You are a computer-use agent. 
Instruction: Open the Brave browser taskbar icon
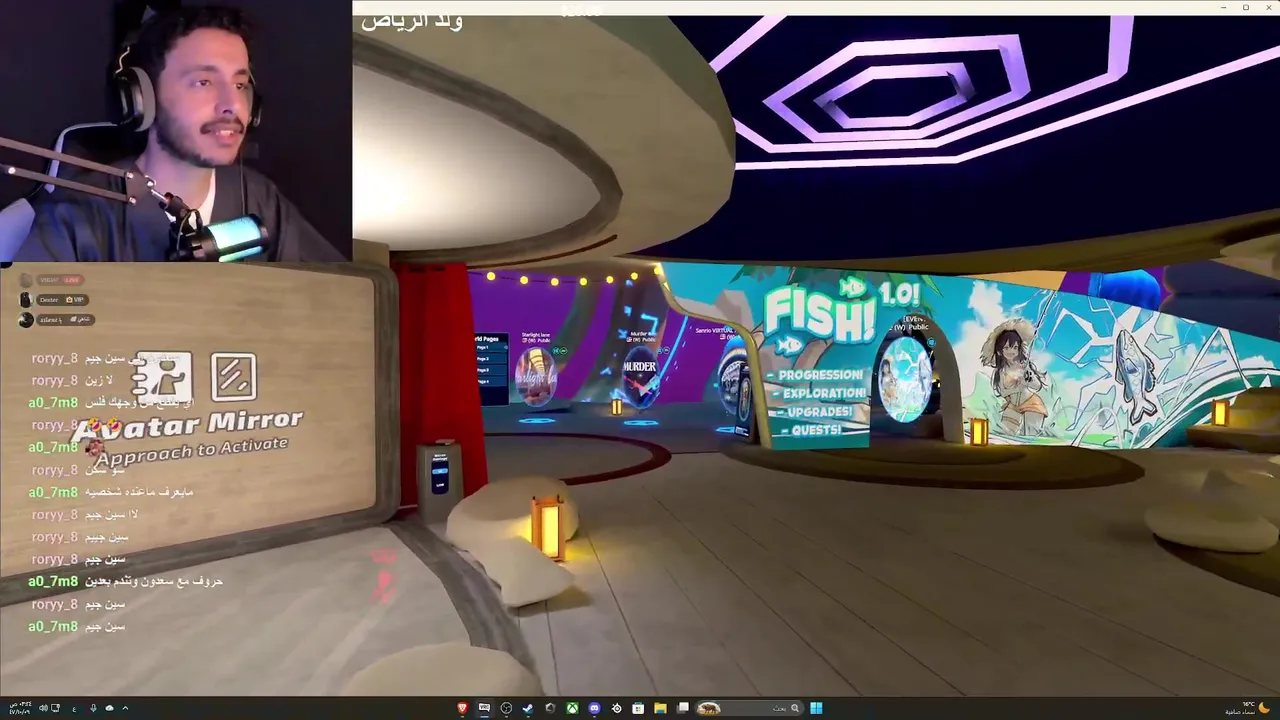pos(462,708)
